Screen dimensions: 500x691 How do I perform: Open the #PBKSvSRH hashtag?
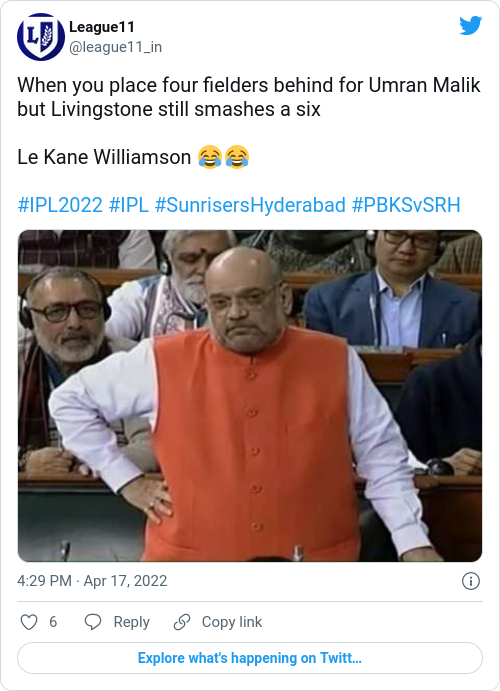(x=406, y=205)
